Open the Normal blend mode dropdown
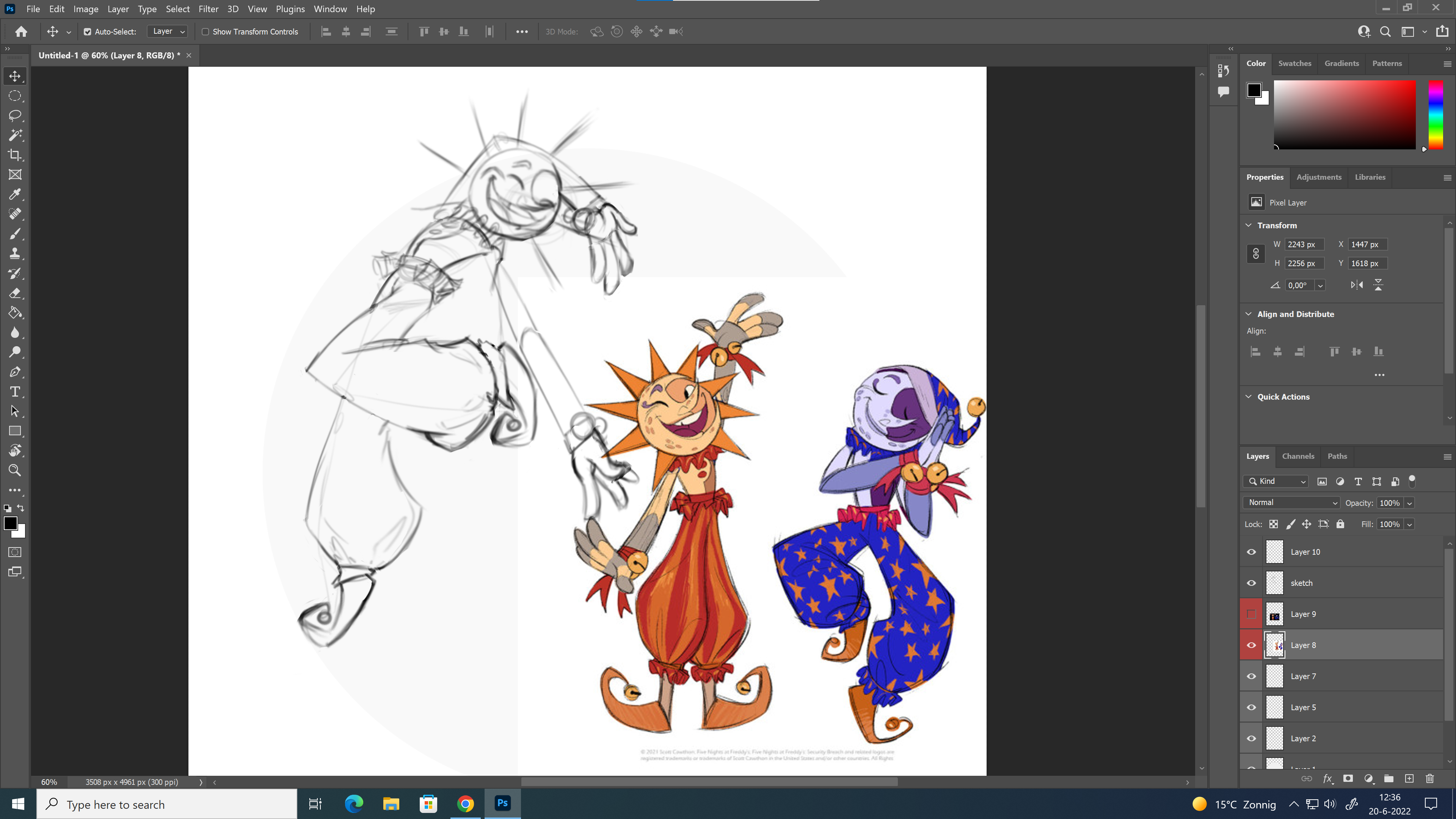Viewport: 1456px width, 819px height. tap(1291, 502)
